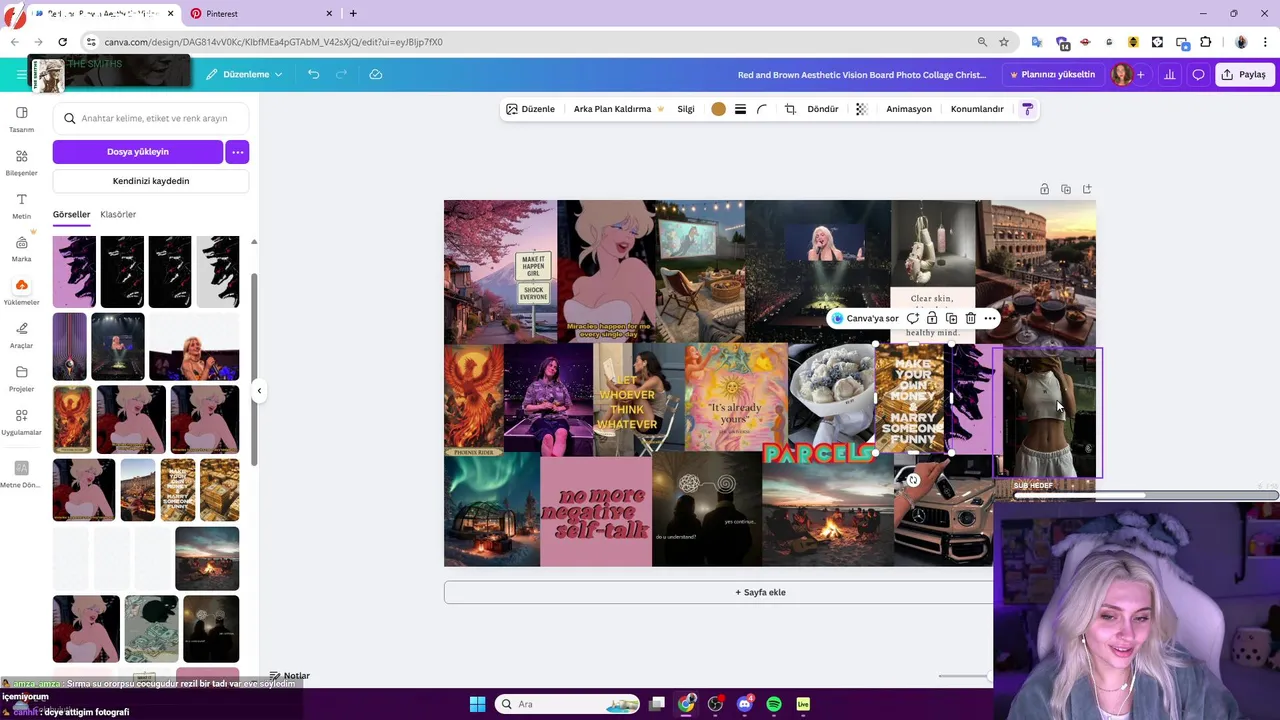Open the orange border color swatch
Viewport: 1280px width, 720px height.
pos(718,109)
